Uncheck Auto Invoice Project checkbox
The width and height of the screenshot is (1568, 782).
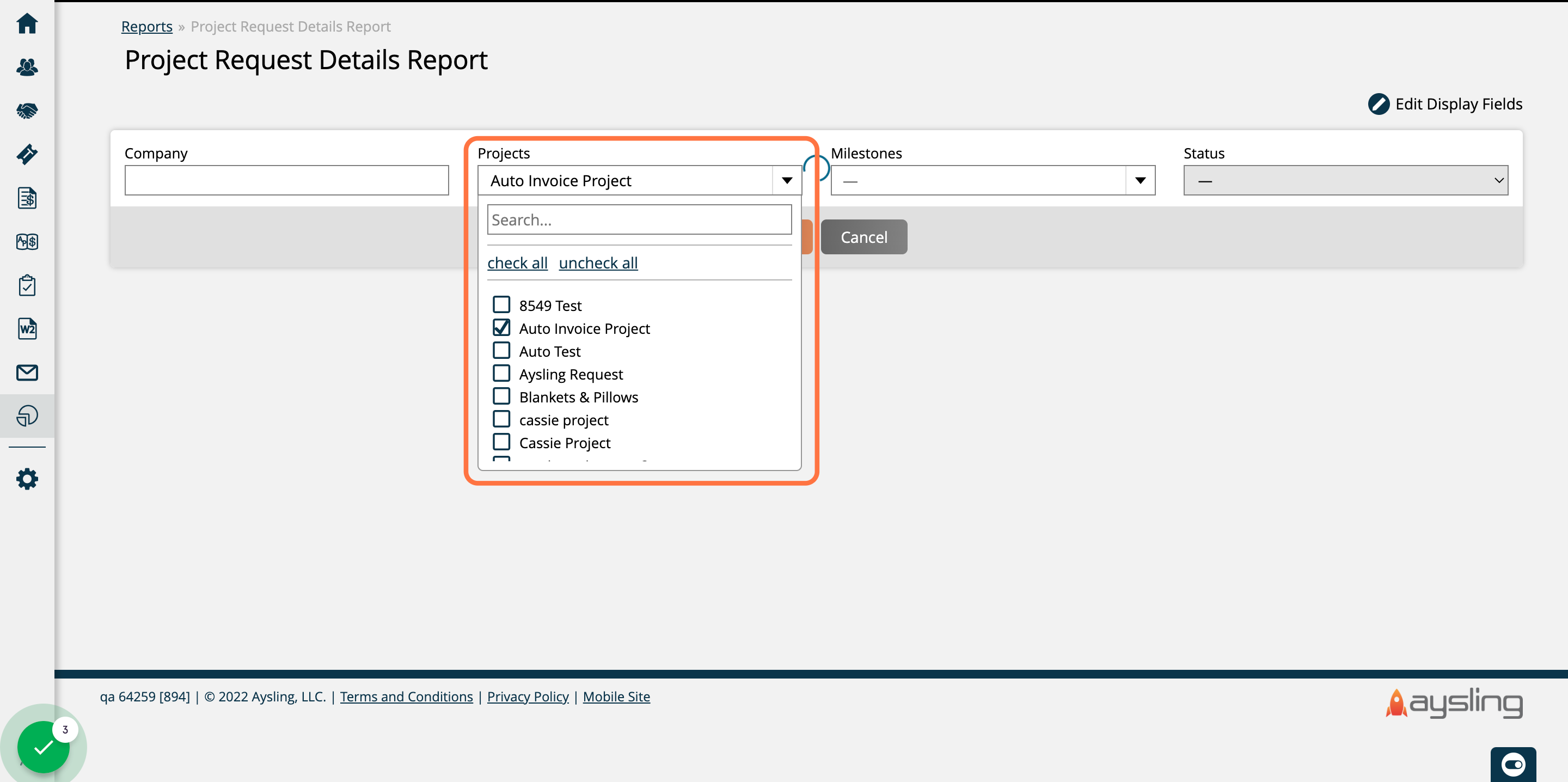501,328
